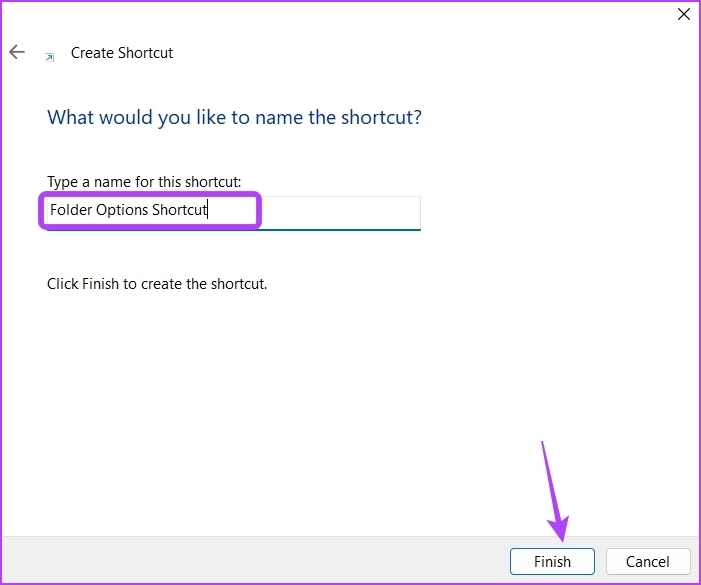
Task: Click the 'What would you like to name the shortcut?' heading
Action: click(x=234, y=118)
